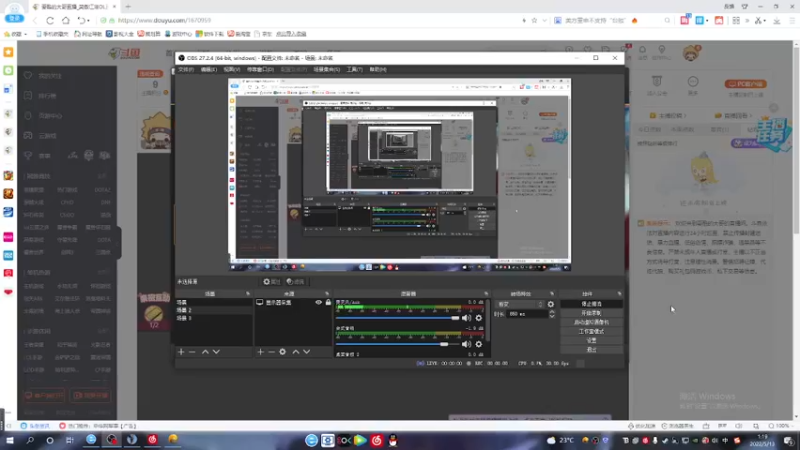Screen dimensions: 800x450
Task: Open a new browser tab with the plus button
Action: [x=128, y=7]
